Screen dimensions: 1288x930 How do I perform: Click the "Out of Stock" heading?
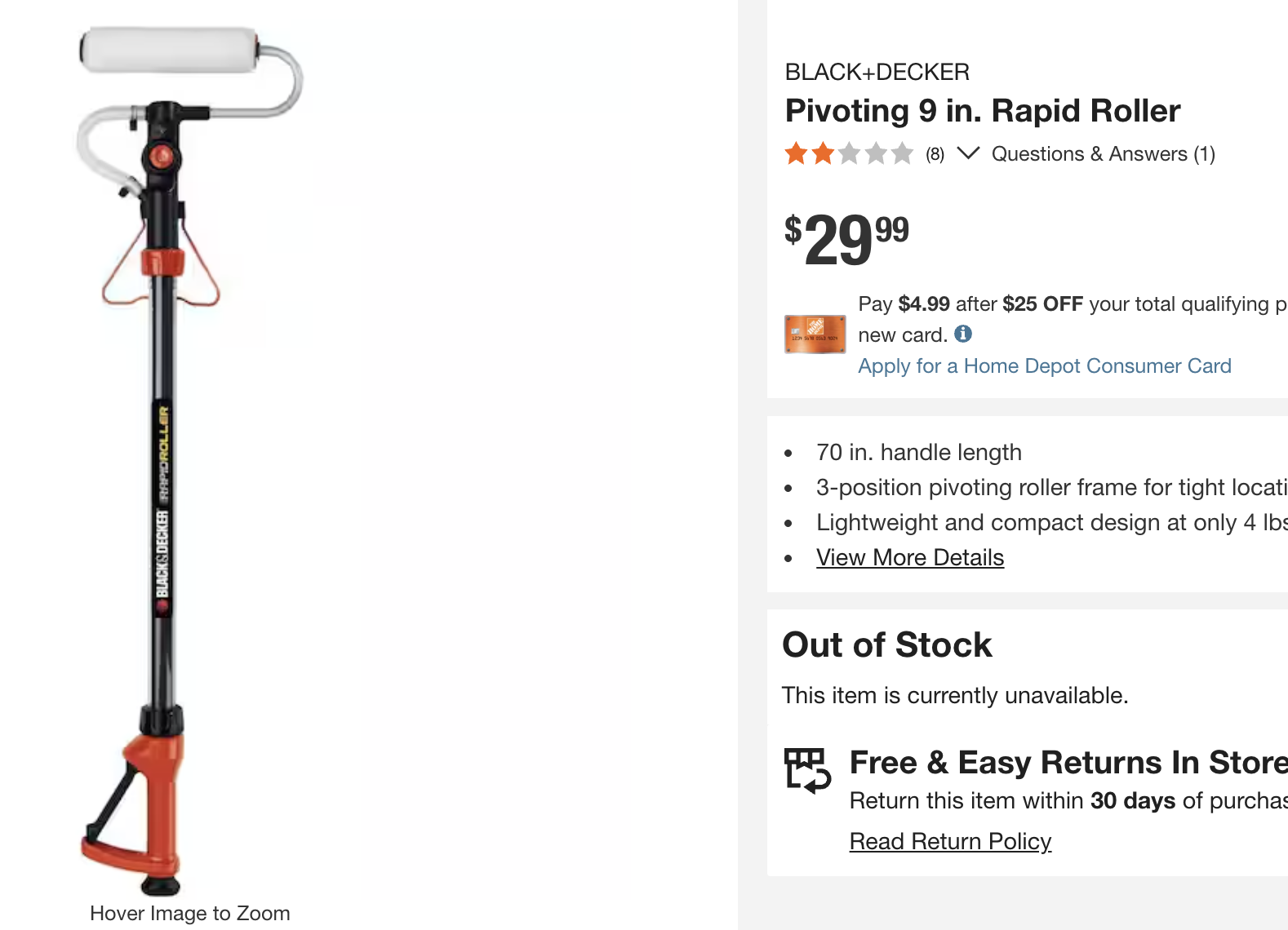pyautogui.click(x=886, y=645)
